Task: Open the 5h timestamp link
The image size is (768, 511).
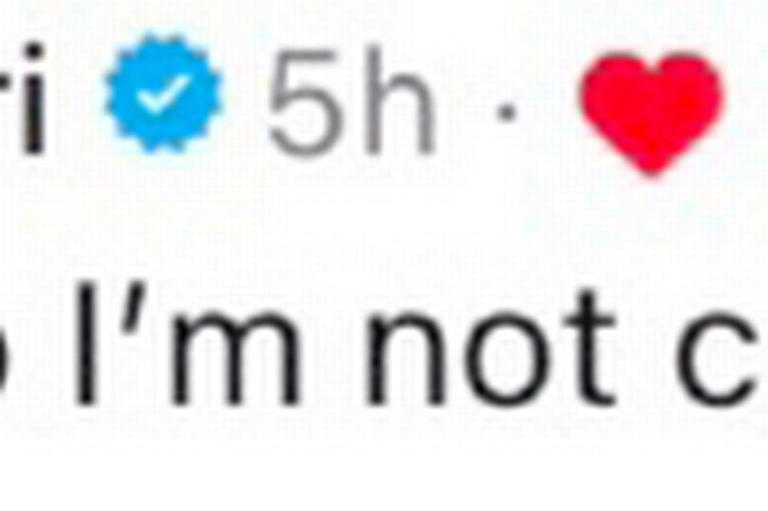Action: coord(351,100)
